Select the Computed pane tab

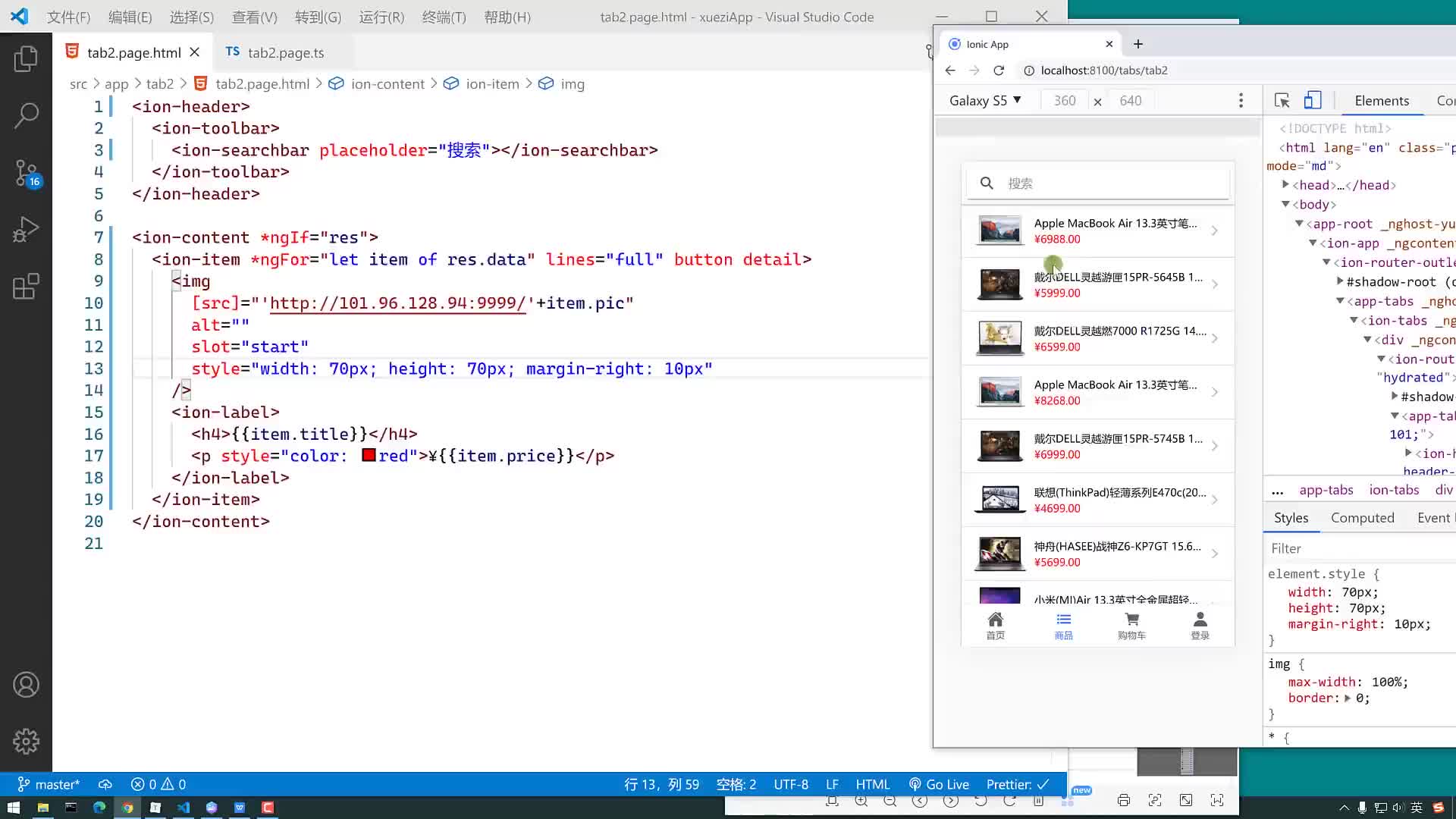(x=1363, y=518)
